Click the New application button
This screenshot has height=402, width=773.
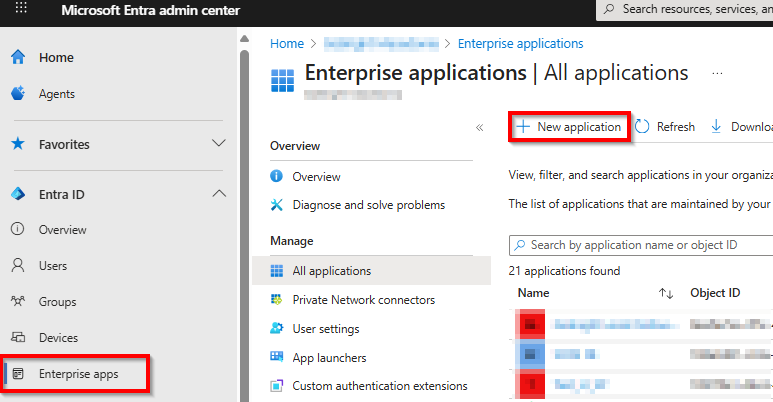pyautogui.click(x=568, y=127)
